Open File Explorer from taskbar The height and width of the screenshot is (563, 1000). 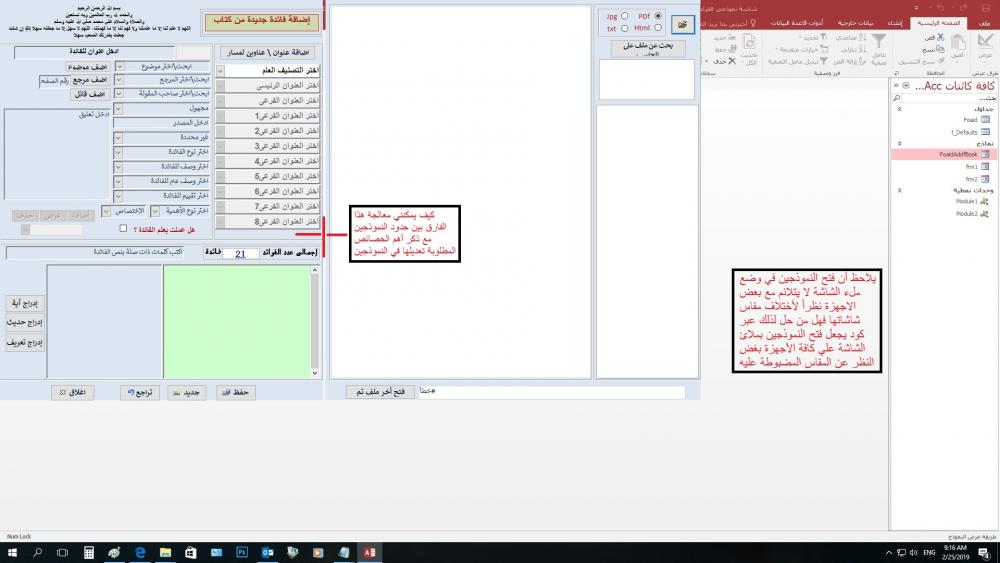[165, 552]
